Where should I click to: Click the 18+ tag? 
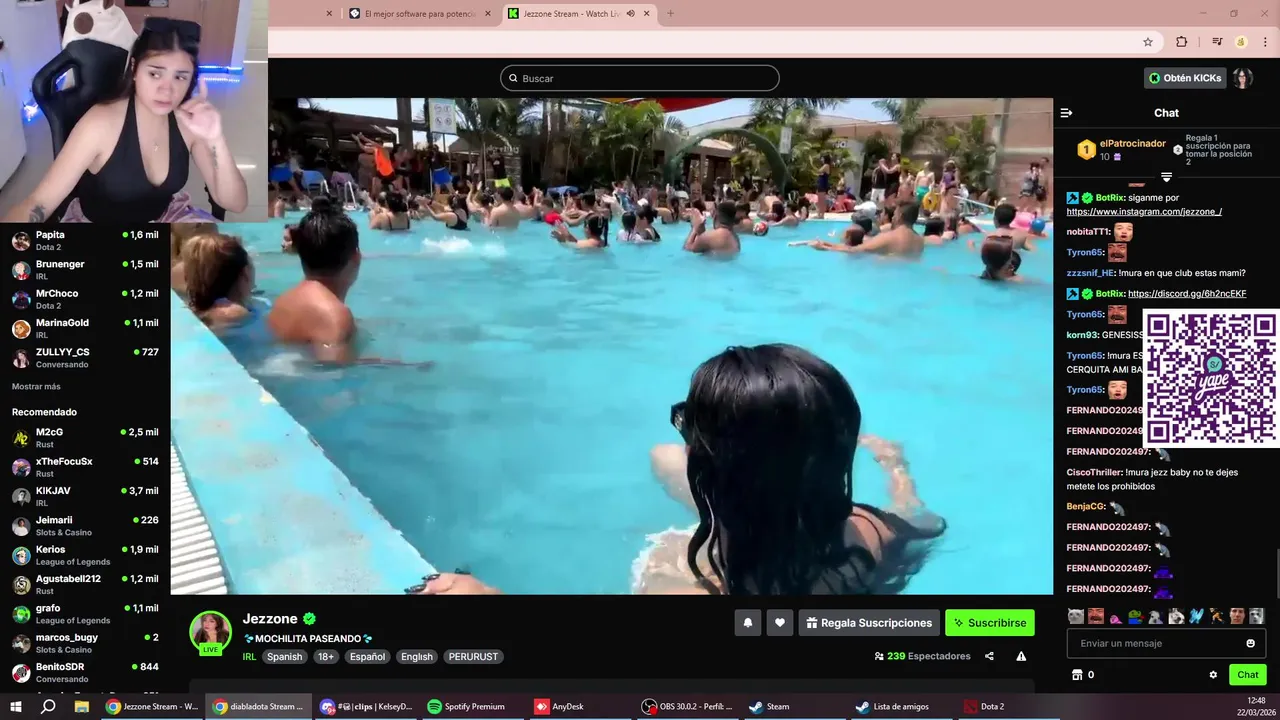[x=325, y=657]
